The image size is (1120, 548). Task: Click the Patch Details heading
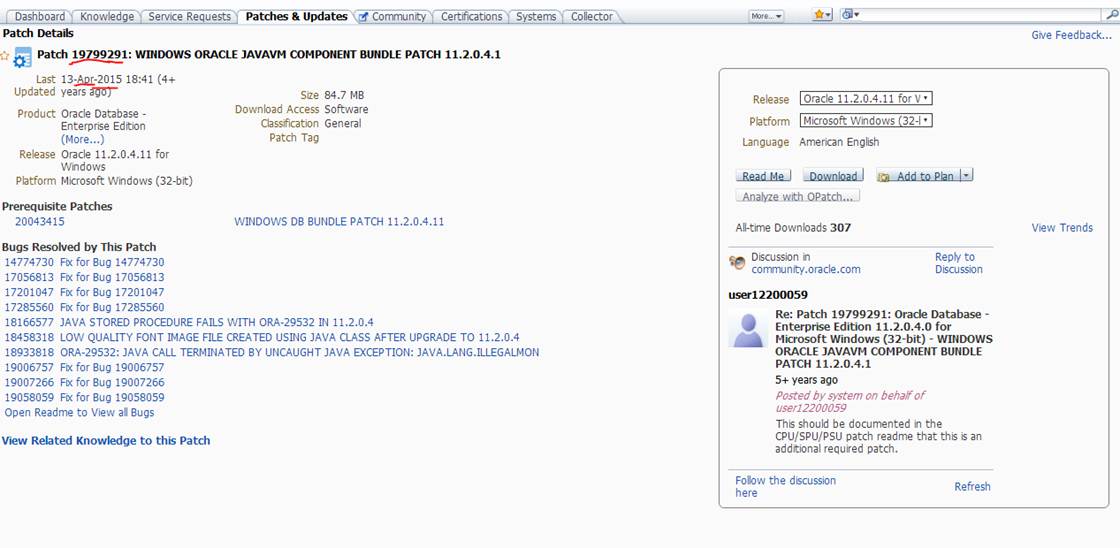click(x=38, y=33)
